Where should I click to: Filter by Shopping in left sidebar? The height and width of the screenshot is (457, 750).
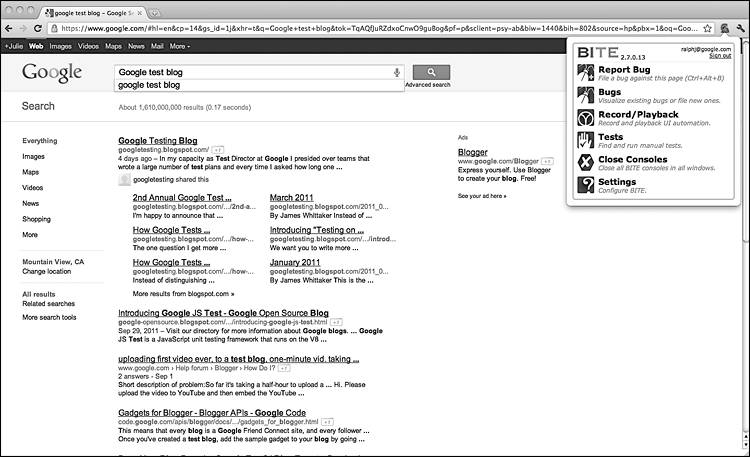pyautogui.click(x=36, y=219)
